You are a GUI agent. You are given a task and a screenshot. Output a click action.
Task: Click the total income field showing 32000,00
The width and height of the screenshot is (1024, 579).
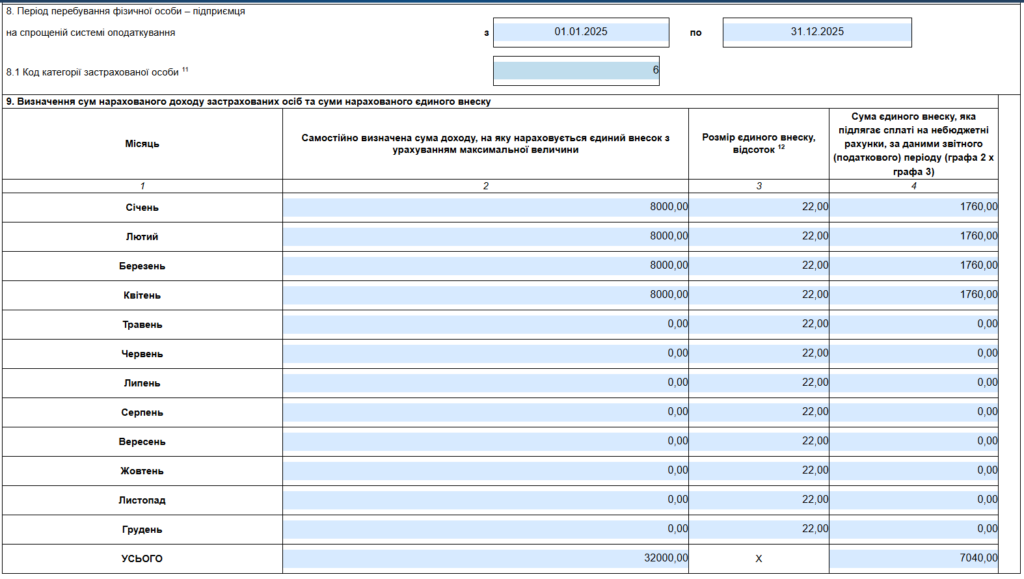coord(485,558)
